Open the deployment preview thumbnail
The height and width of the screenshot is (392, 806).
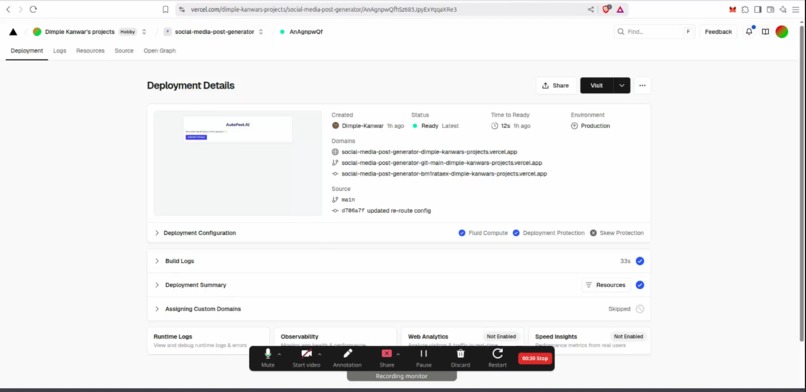click(237, 163)
